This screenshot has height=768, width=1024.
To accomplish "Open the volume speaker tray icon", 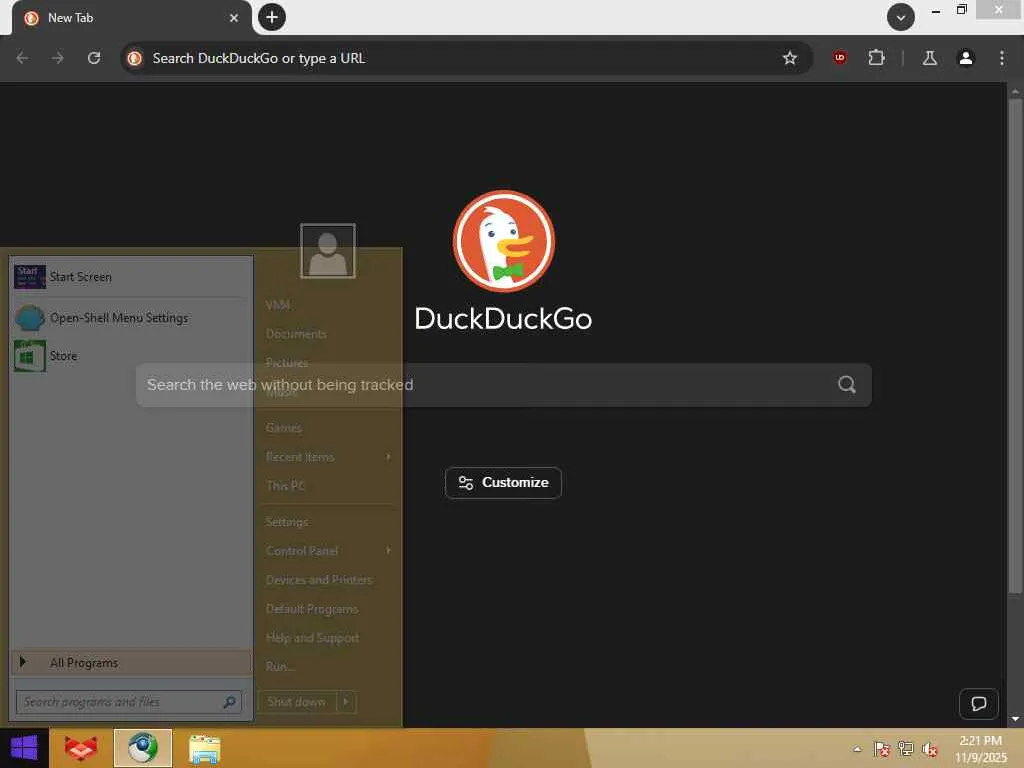I will click(x=929, y=749).
